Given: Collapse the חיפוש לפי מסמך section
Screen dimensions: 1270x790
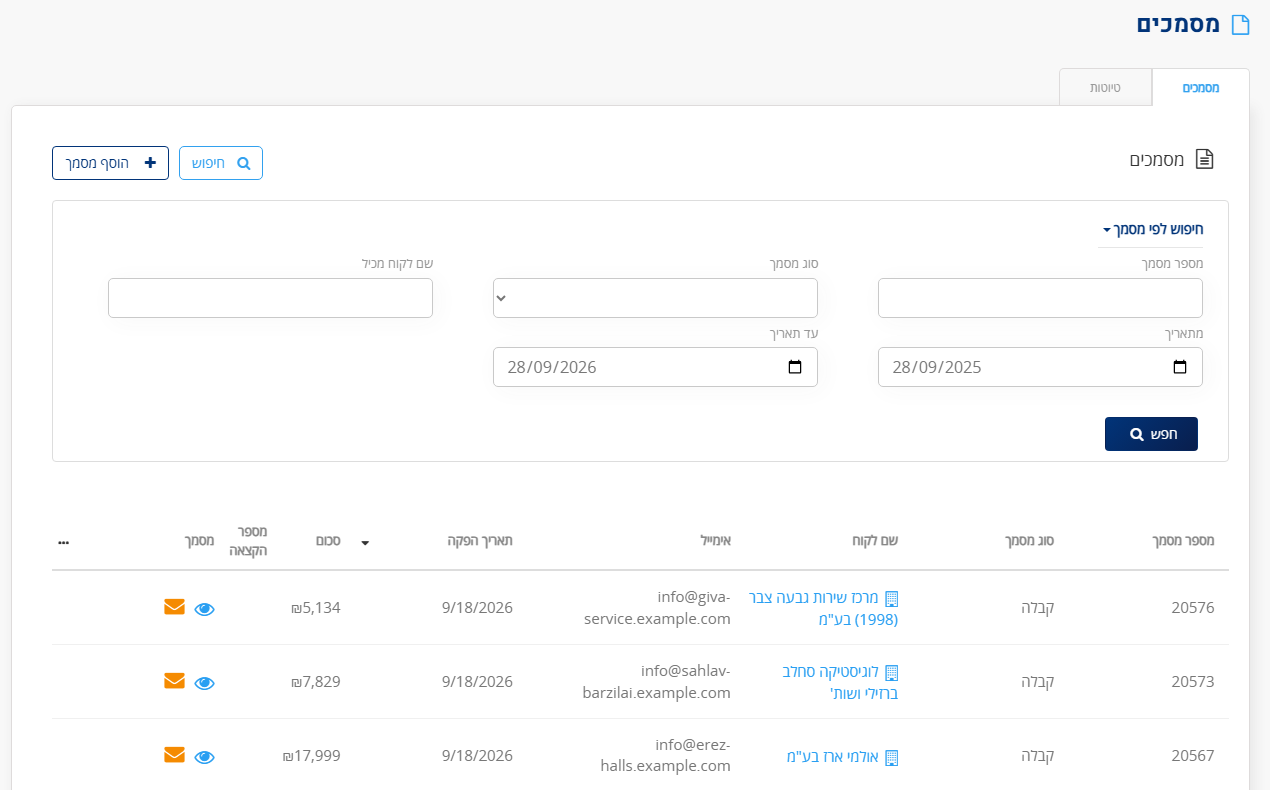Looking at the screenshot, I should pos(1151,229).
